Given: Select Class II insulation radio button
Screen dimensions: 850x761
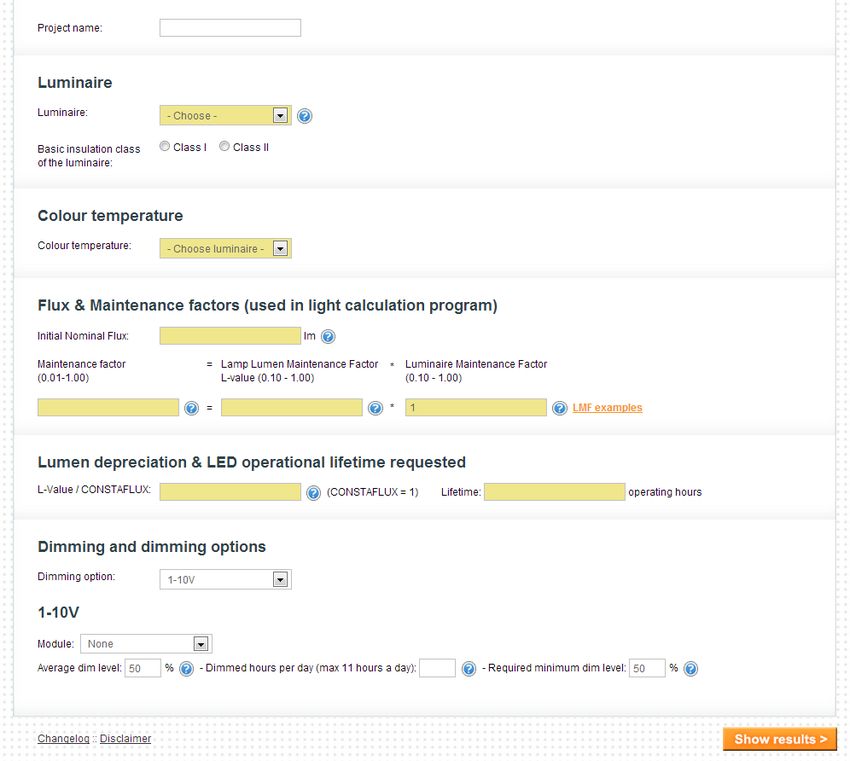Looking at the screenshot, I should pyautogui.click(x=224, y=146).
